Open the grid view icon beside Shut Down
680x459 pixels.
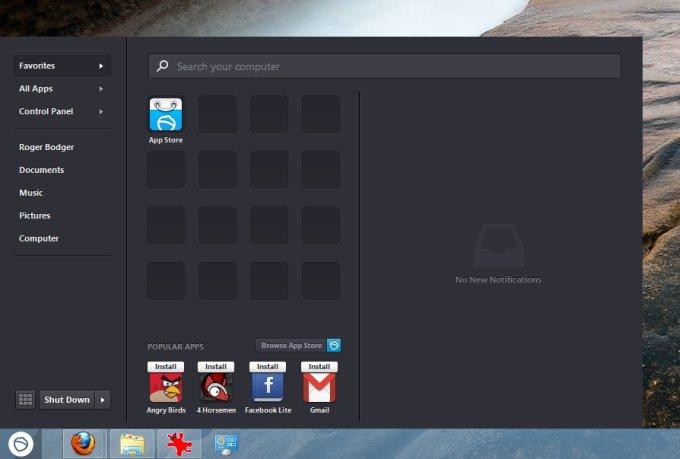tap(25, 400)
